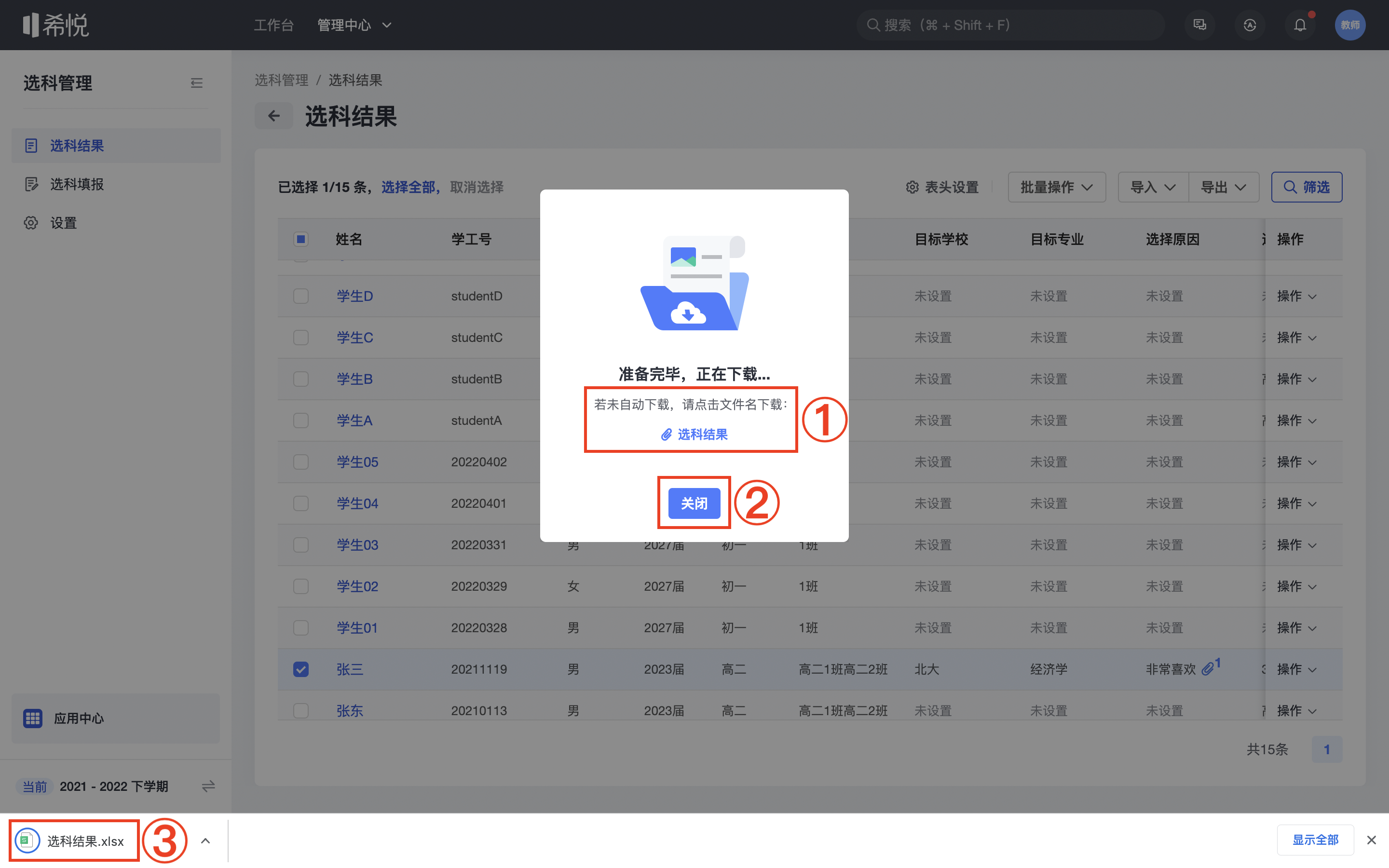Open the 教师 user avatar

coord(1350,25)
